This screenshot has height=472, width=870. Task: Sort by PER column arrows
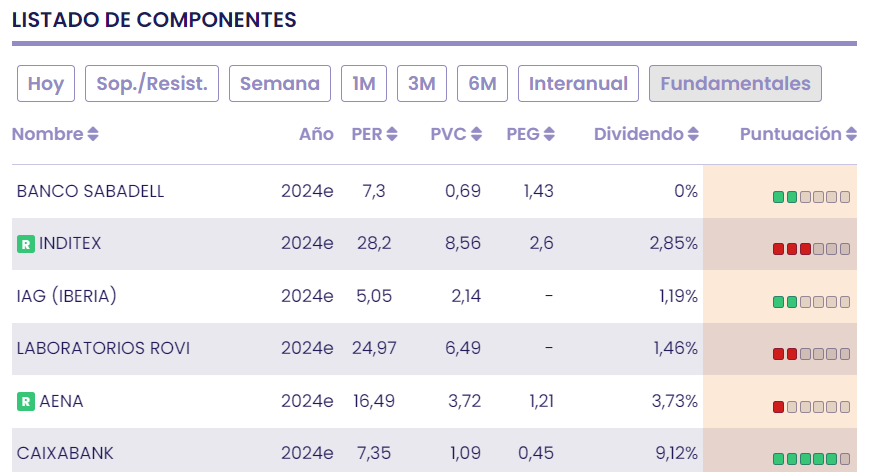coord(392,135)
